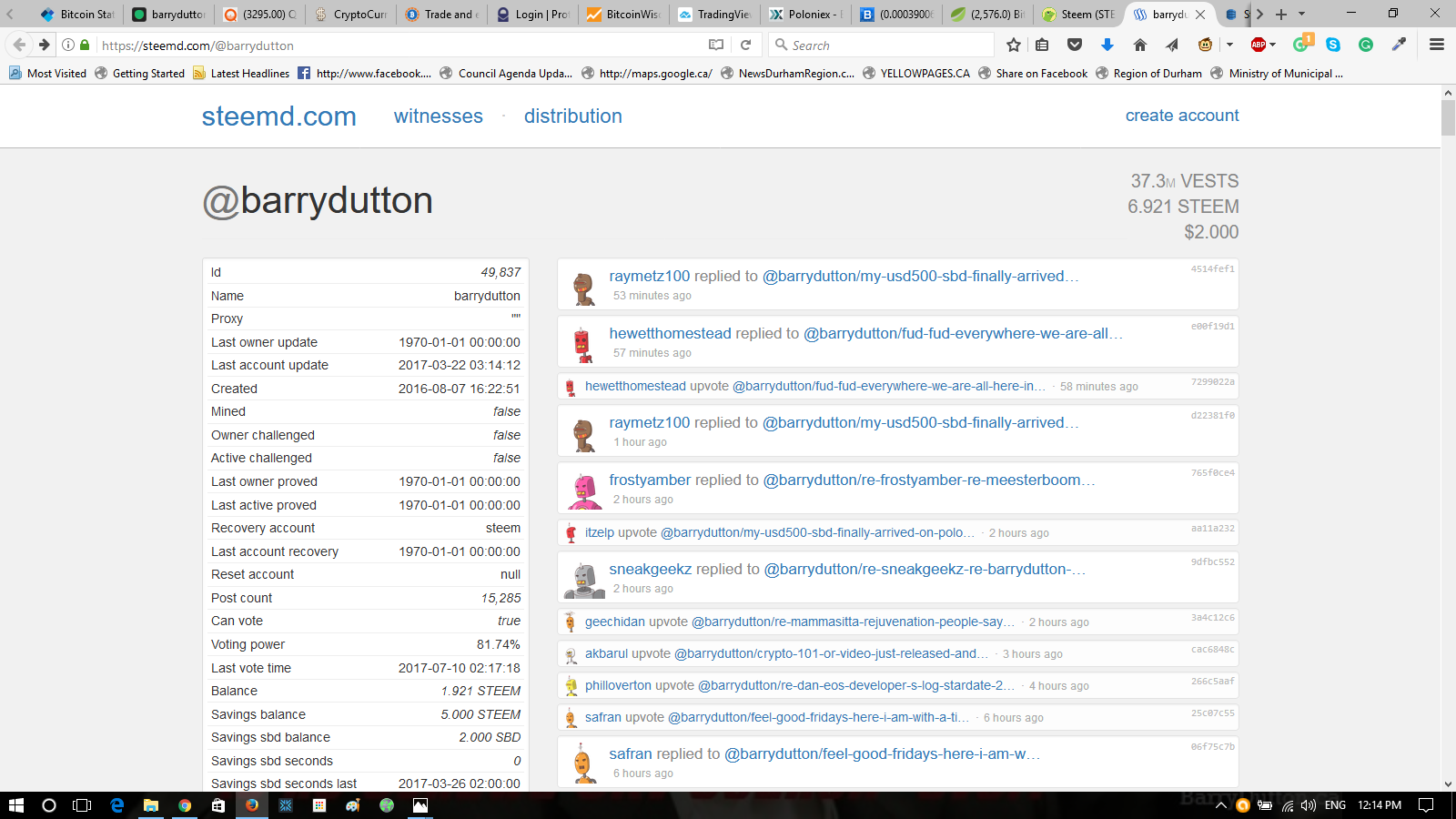
Task: Open the witnesses page
Action: [x=438, y=116]
